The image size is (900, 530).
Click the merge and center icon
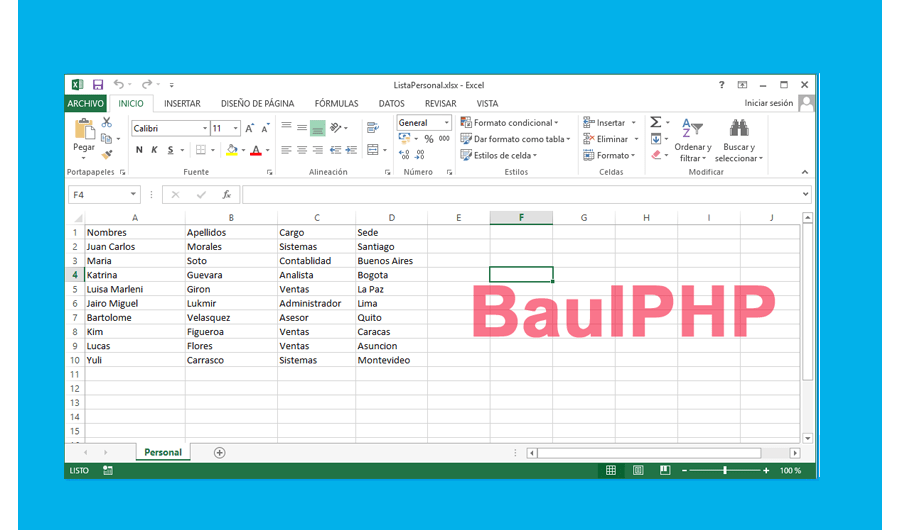click(373, 150)
